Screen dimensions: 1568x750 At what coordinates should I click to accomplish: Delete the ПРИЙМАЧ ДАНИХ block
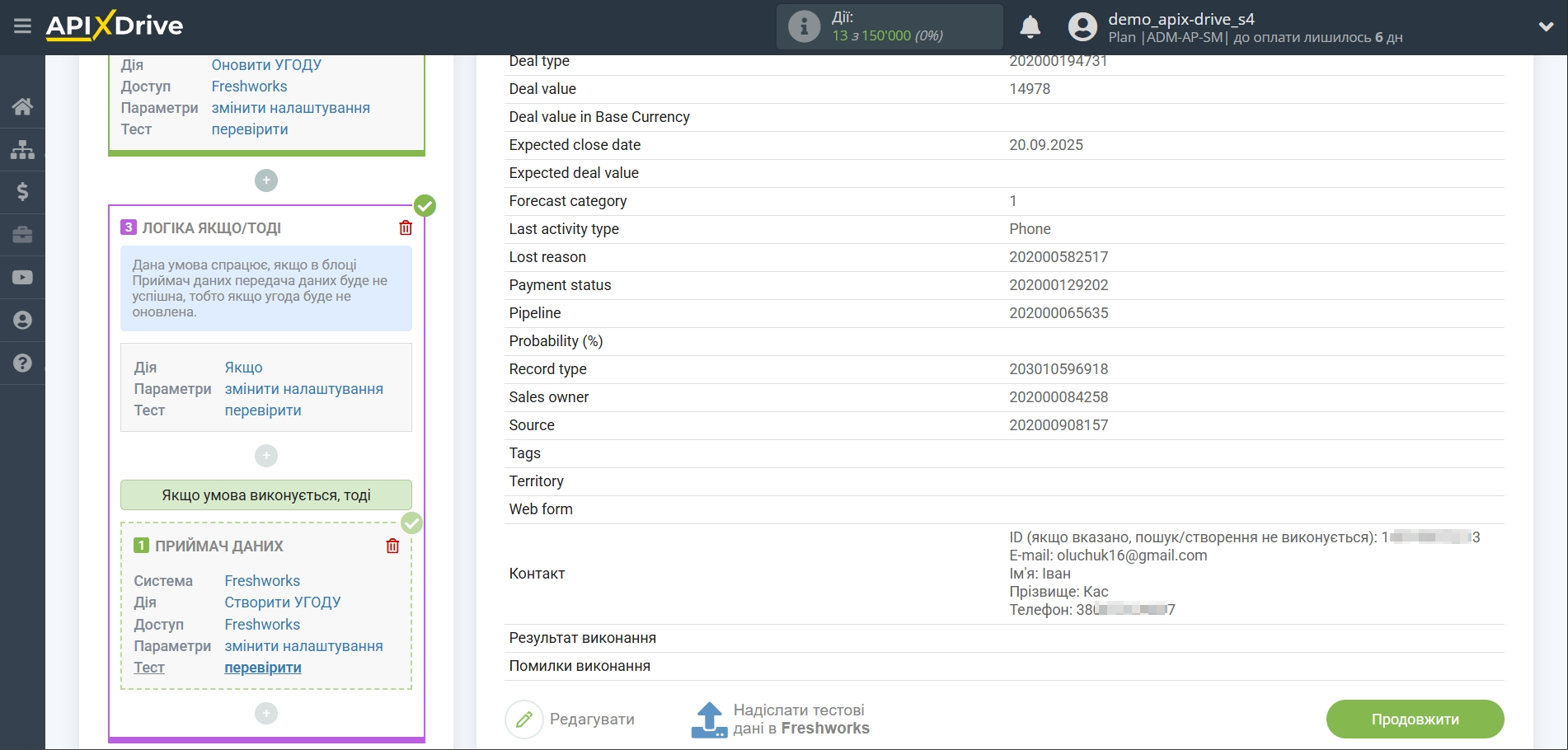[x=392, y=546]
